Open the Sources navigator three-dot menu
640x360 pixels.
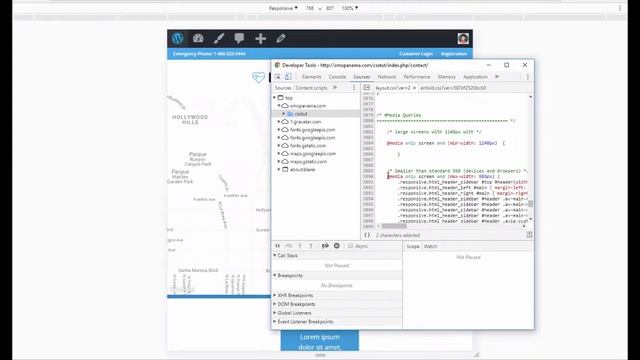pyautogui.click(x=354, y=88)
